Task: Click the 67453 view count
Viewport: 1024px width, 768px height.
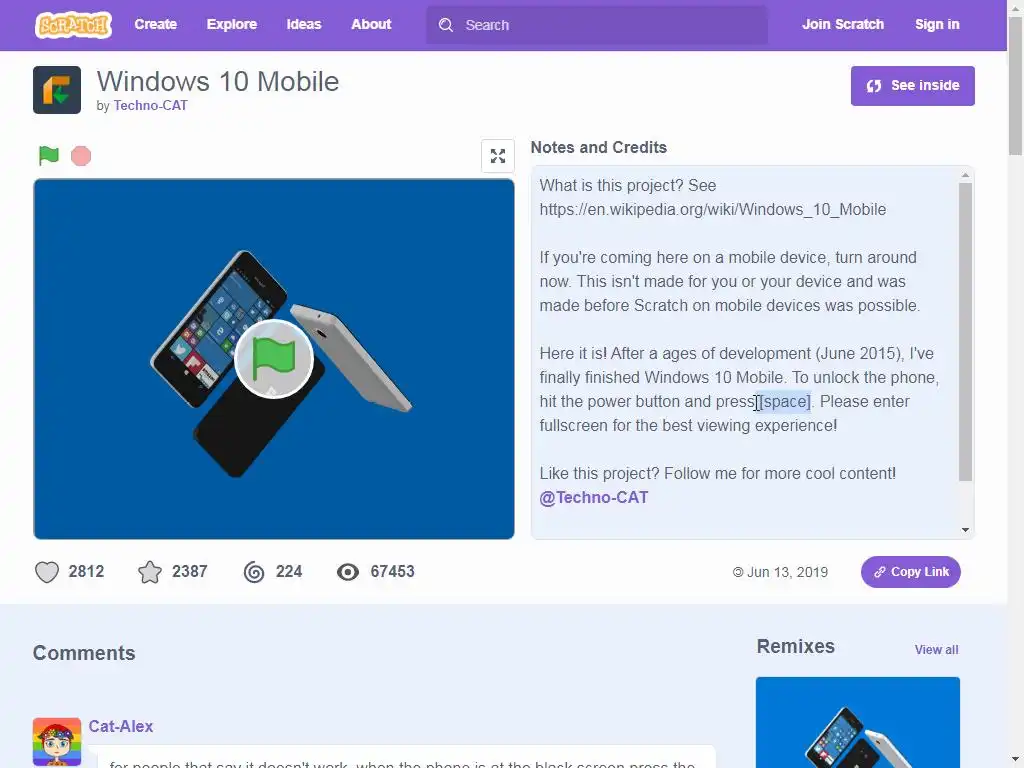Action: pos(392,572)
